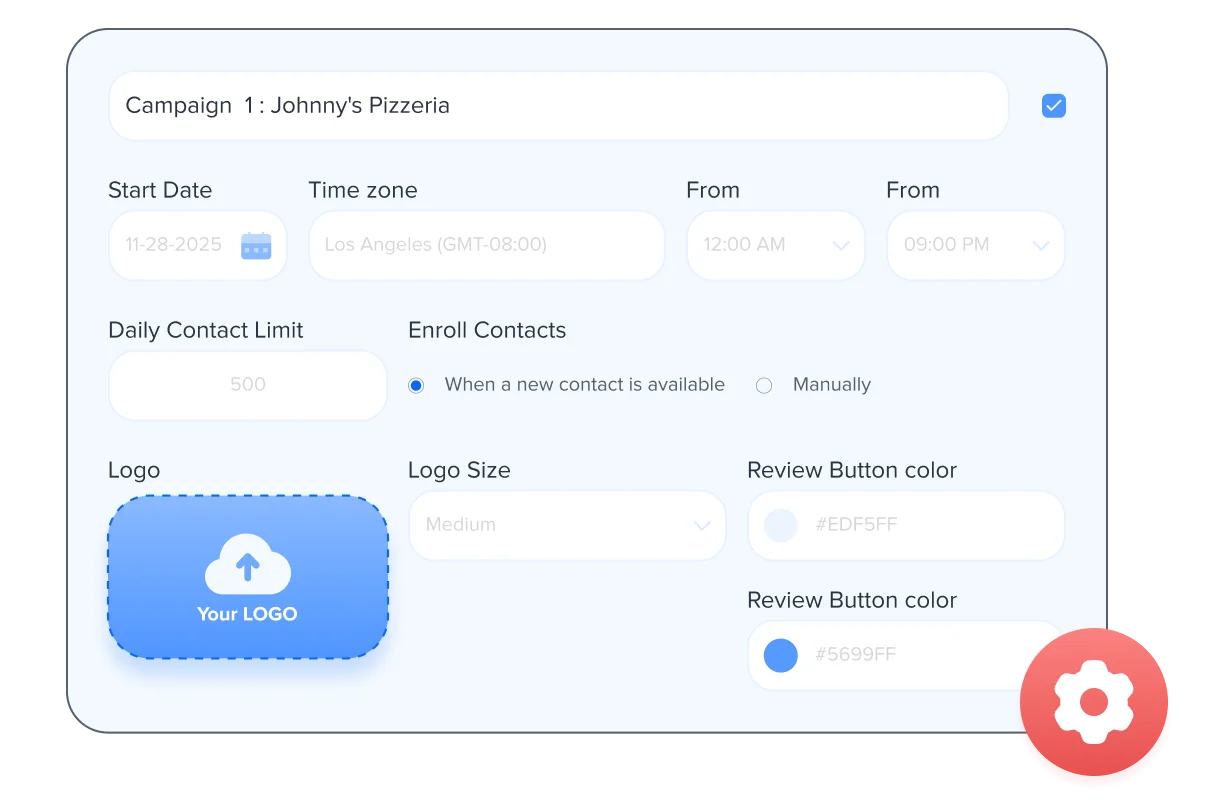
Task: Expand the 12:00 AM time dropdown
Action: (842, 245)
